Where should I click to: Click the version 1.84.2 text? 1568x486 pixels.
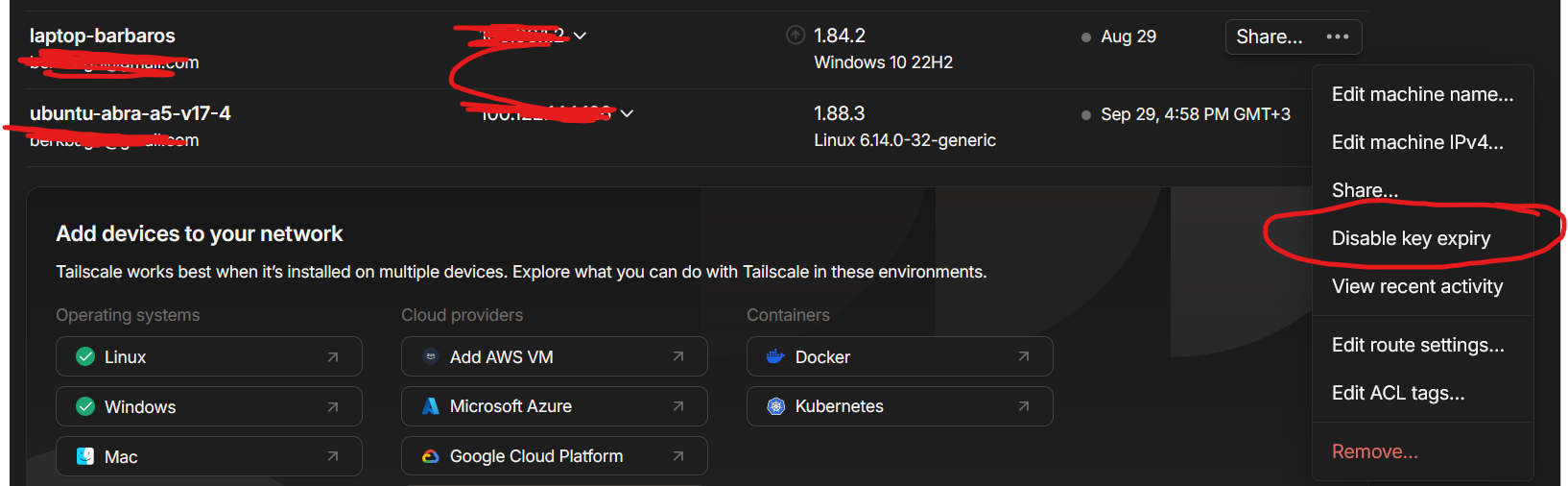click(840, 36)
